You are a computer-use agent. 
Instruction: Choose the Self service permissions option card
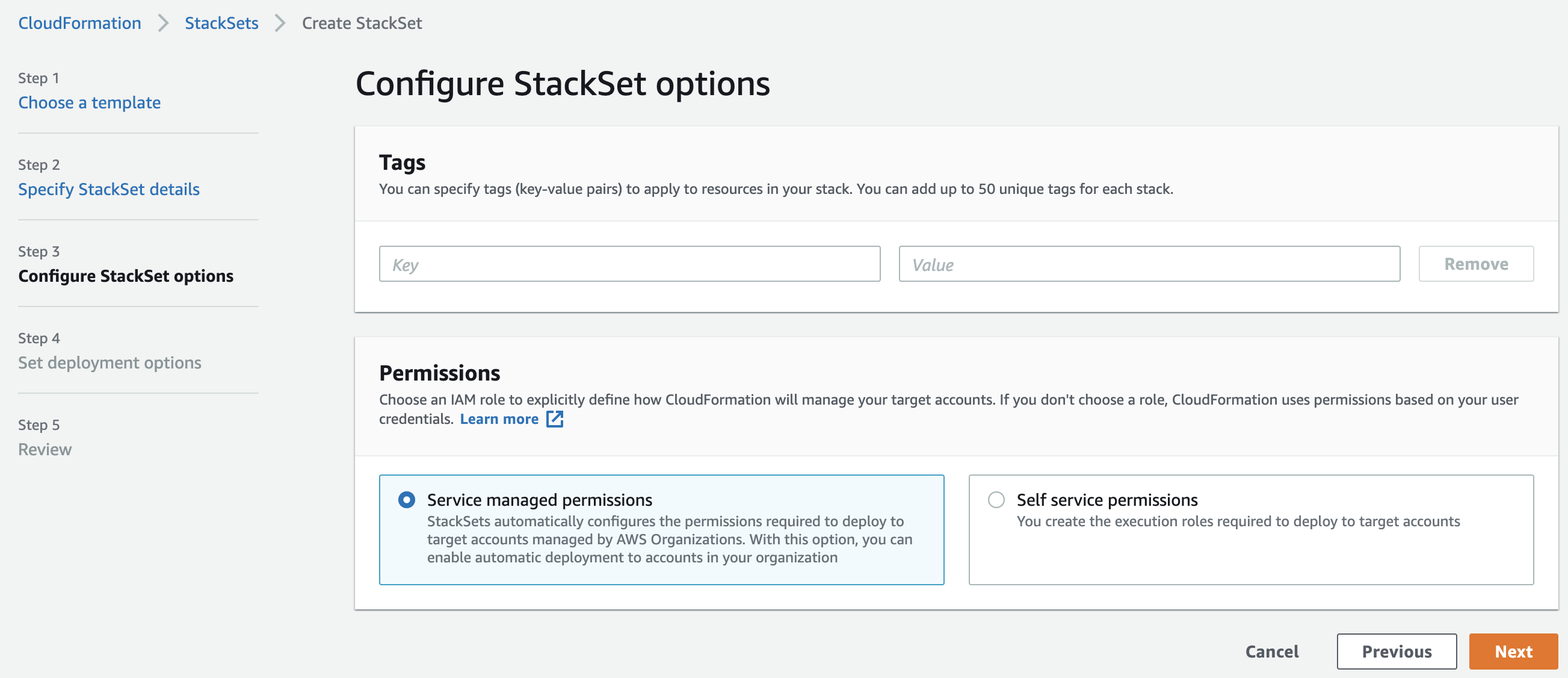pos(1251,529)
